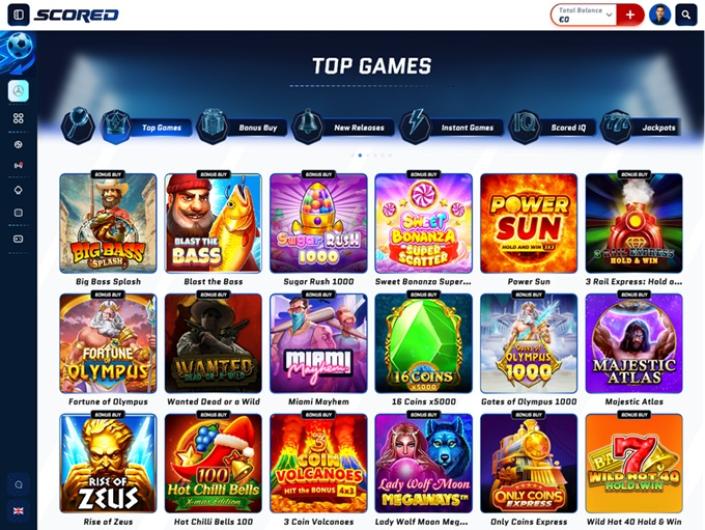705x530 pixels.
Task: Click the Miami Mayhem title link
Action: click(x=318, y=401)
